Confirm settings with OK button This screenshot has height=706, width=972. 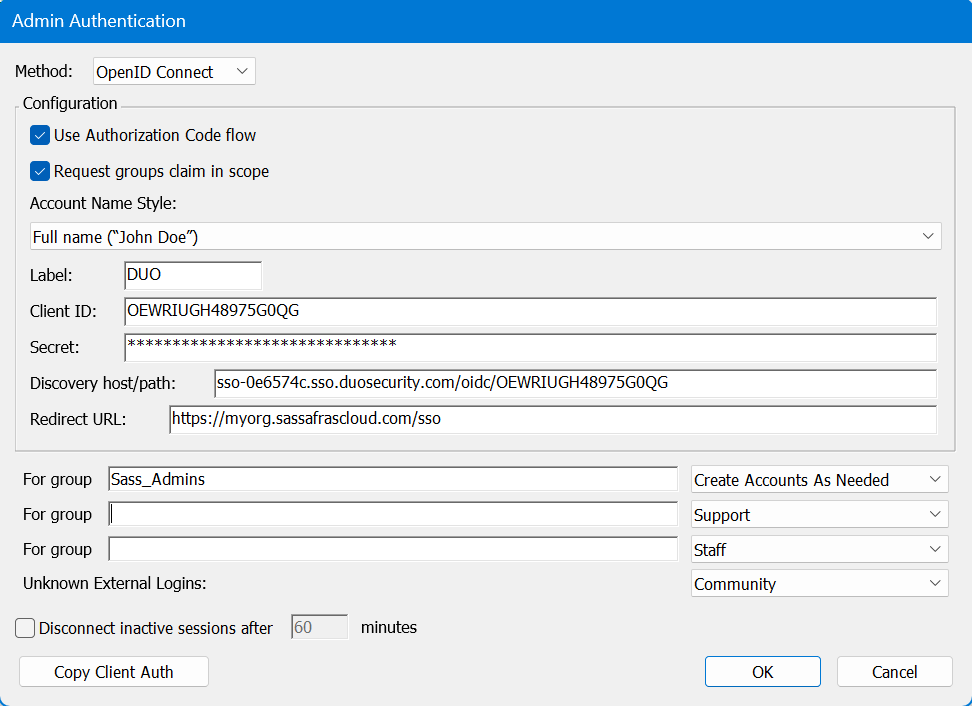(x=762, y=672)
